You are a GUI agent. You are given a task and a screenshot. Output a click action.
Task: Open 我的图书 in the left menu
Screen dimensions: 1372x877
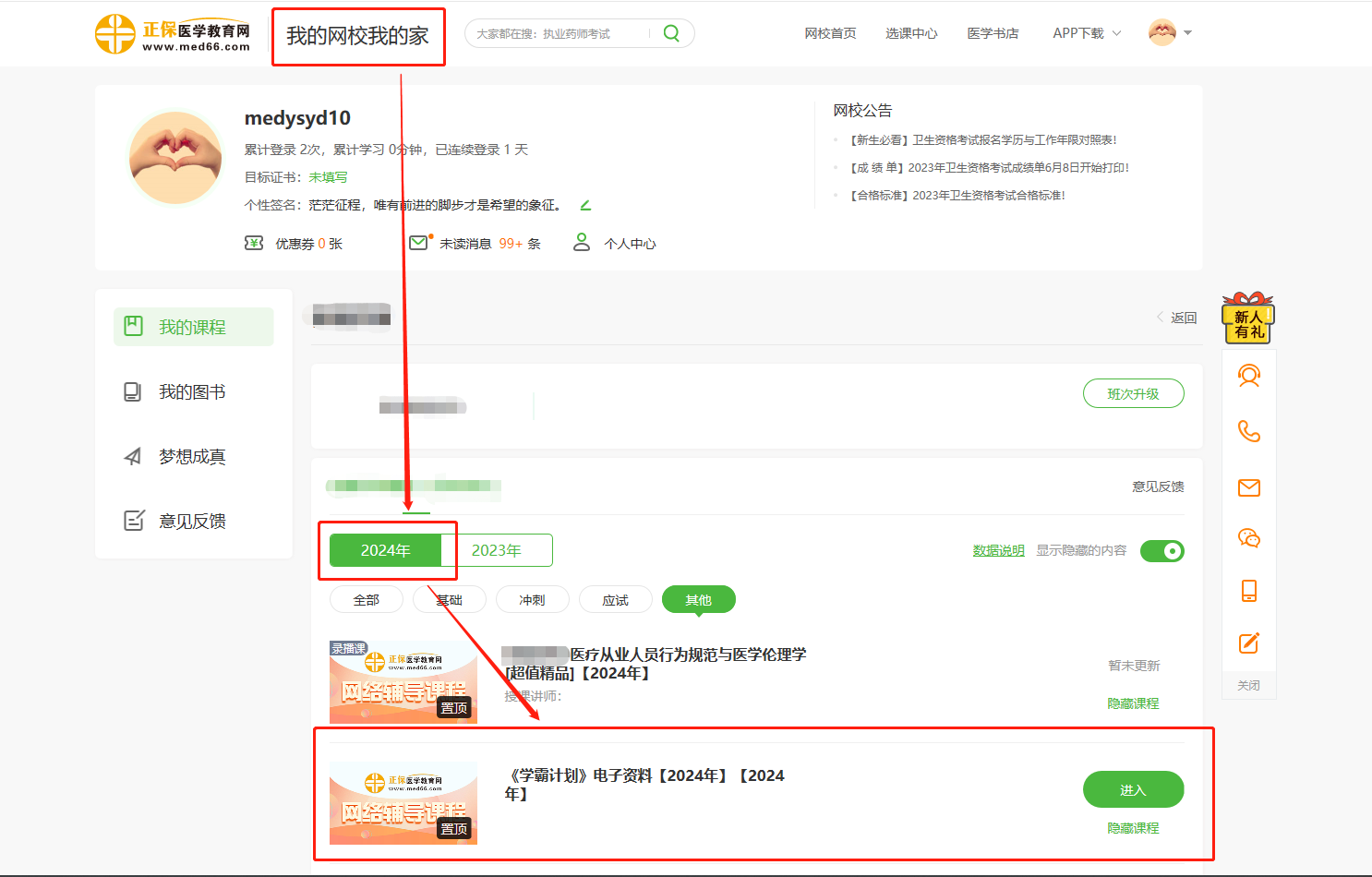[192, 392]
